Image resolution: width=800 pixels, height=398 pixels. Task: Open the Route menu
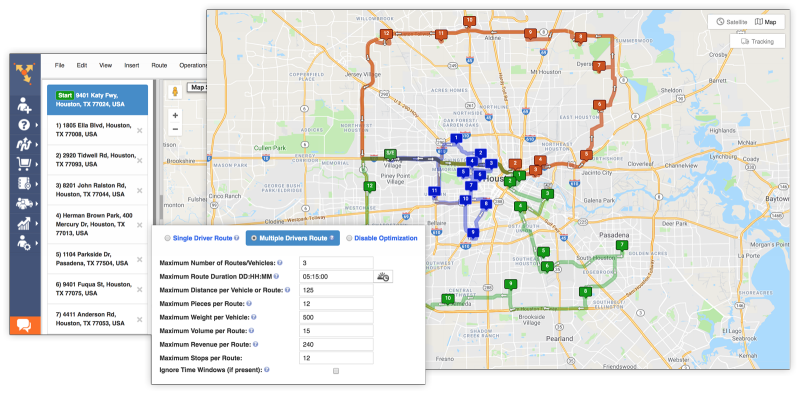point(159,65)
